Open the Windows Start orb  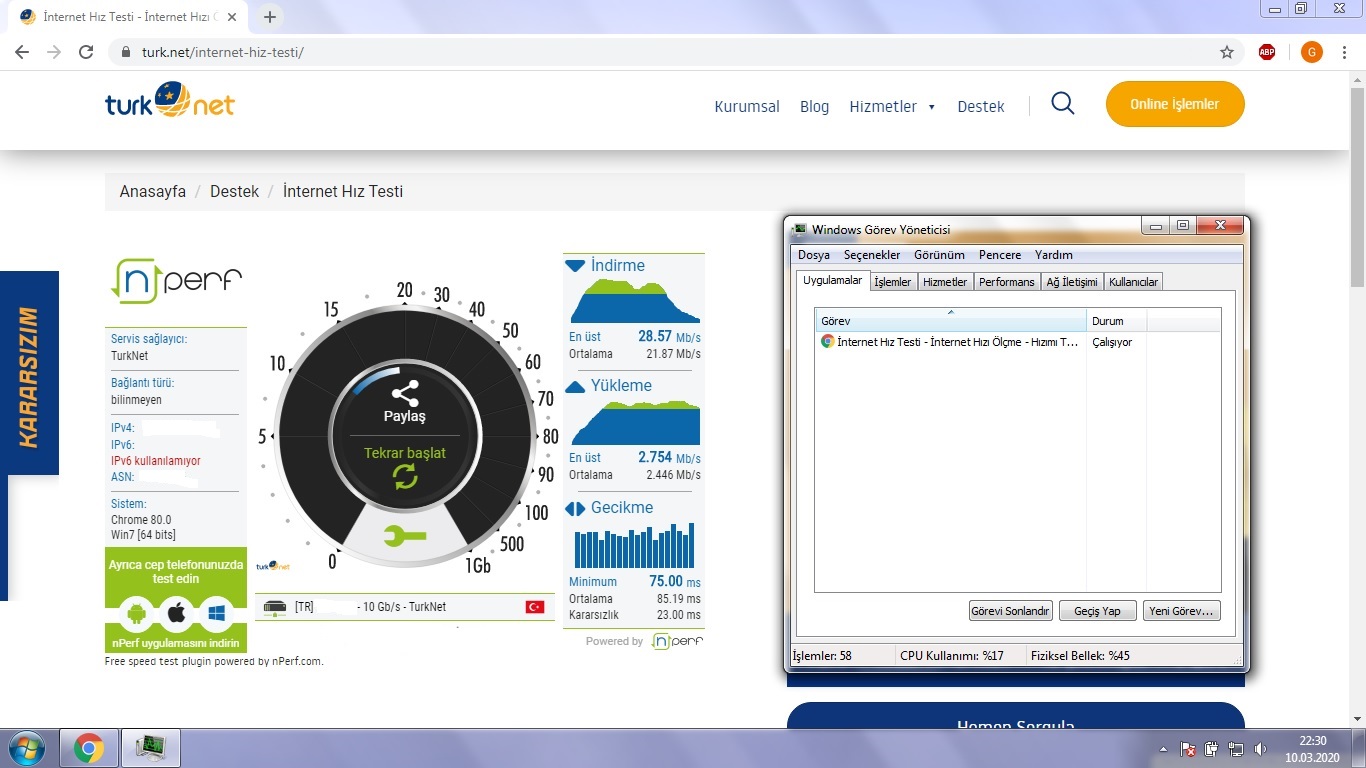[25, 748]
